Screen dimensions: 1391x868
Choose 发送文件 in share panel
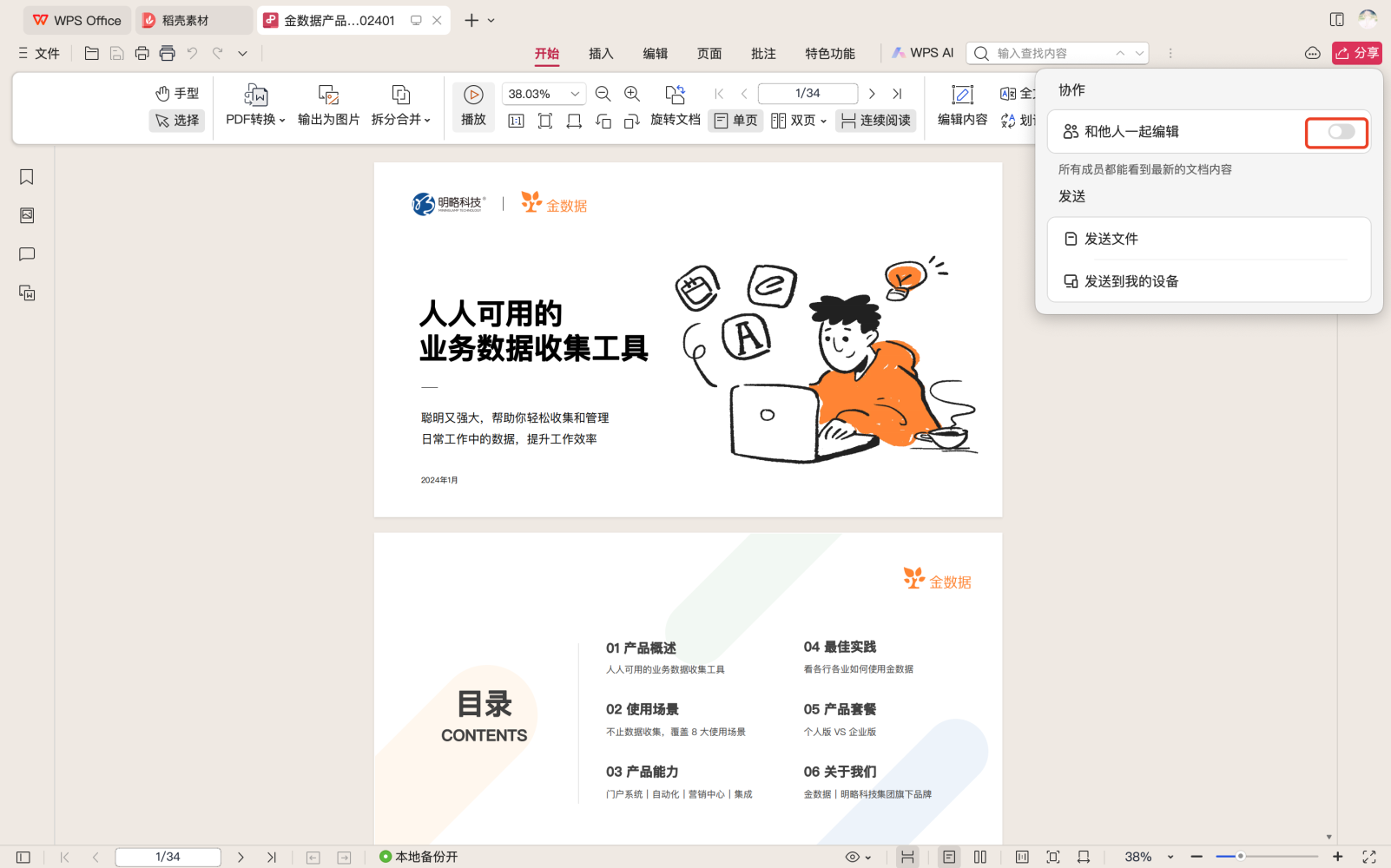1209,239
